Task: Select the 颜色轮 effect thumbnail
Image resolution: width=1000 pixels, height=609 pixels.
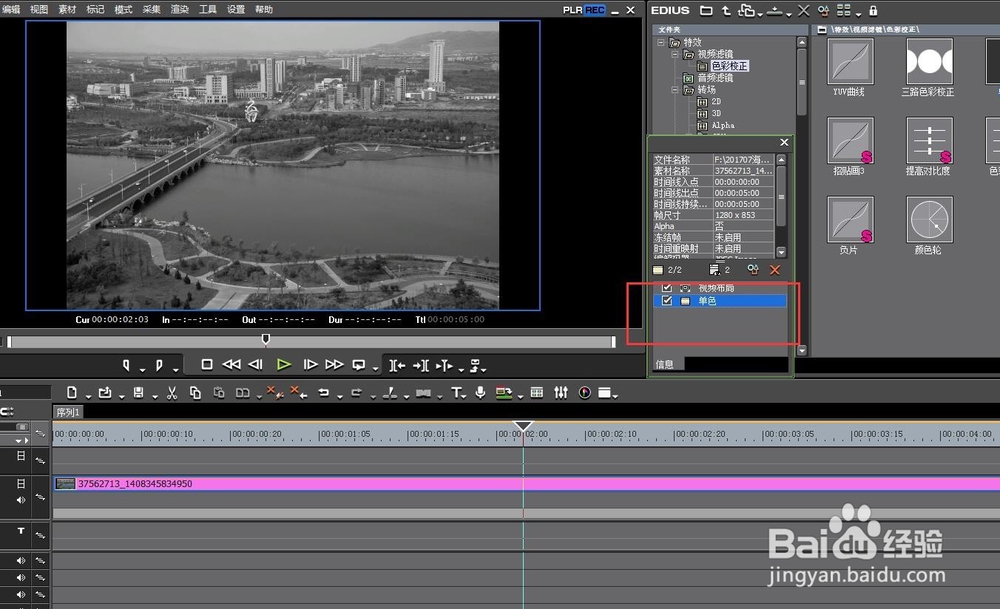Action: tap(929, 219)
